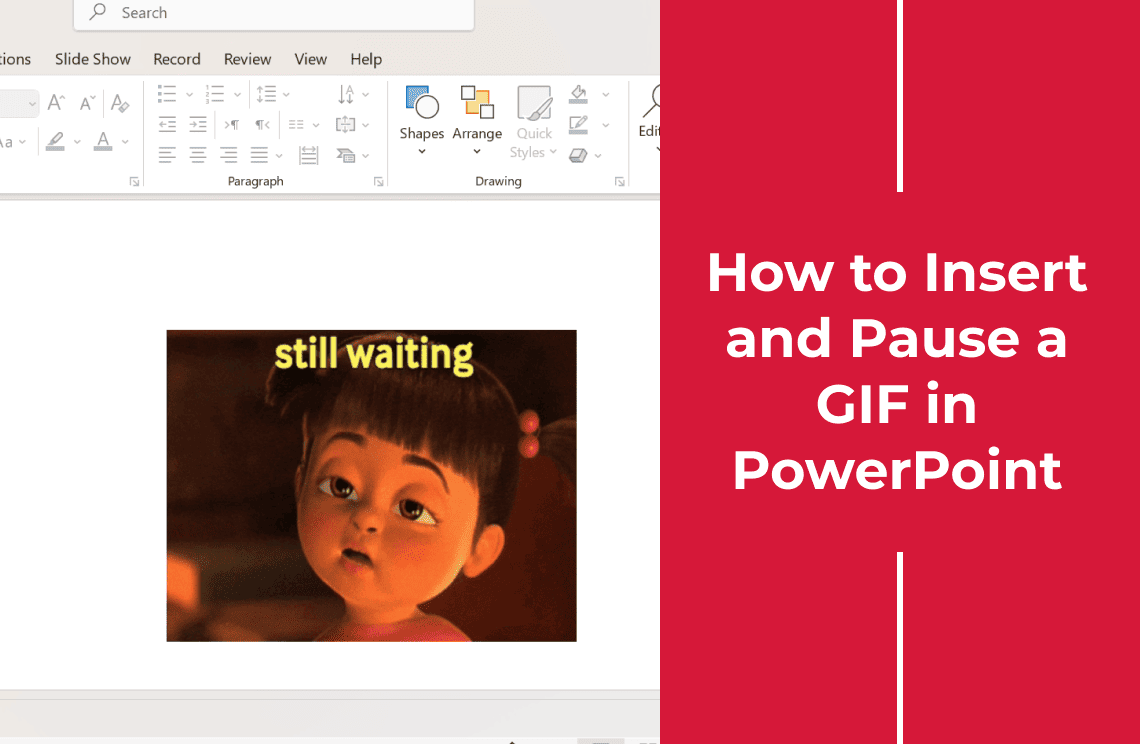
Task: Increase the list indent level
Action: click(198, 124)
